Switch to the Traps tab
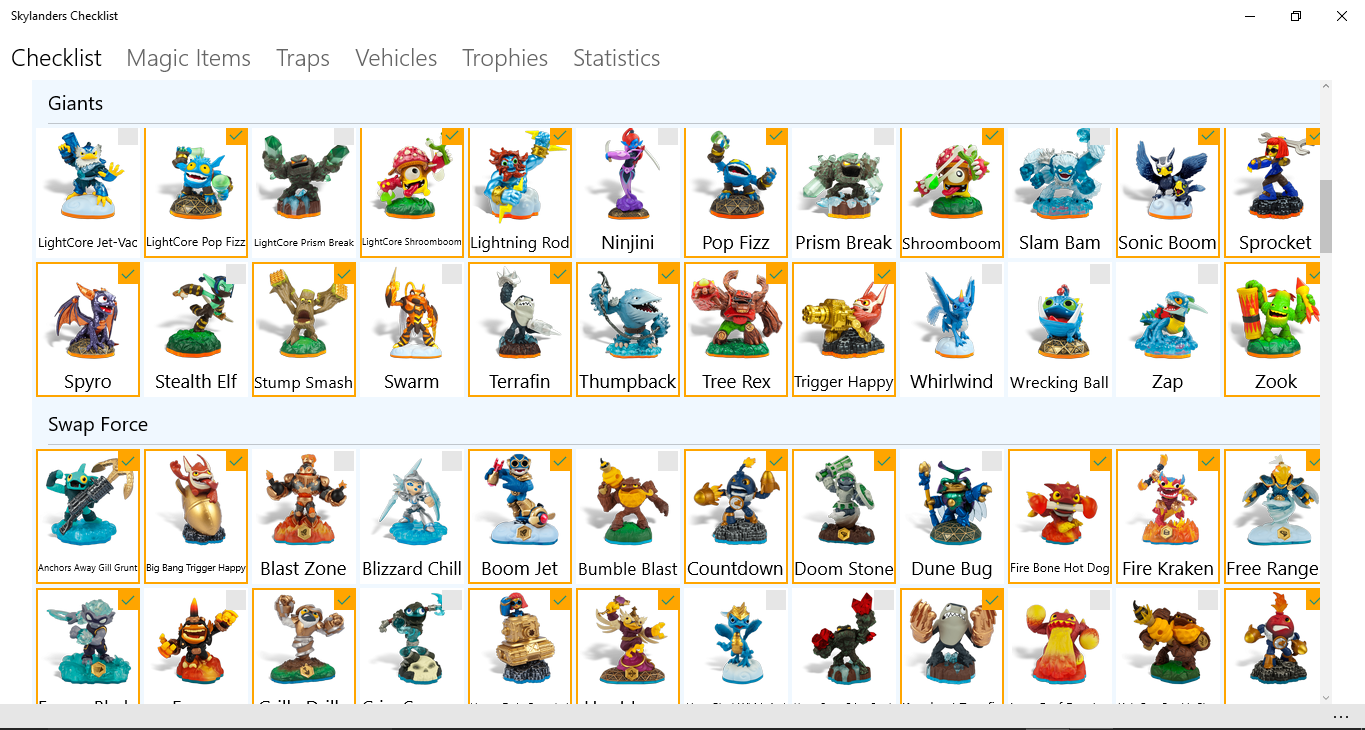Screen dimensions: 1365x730 click(302, 58)
